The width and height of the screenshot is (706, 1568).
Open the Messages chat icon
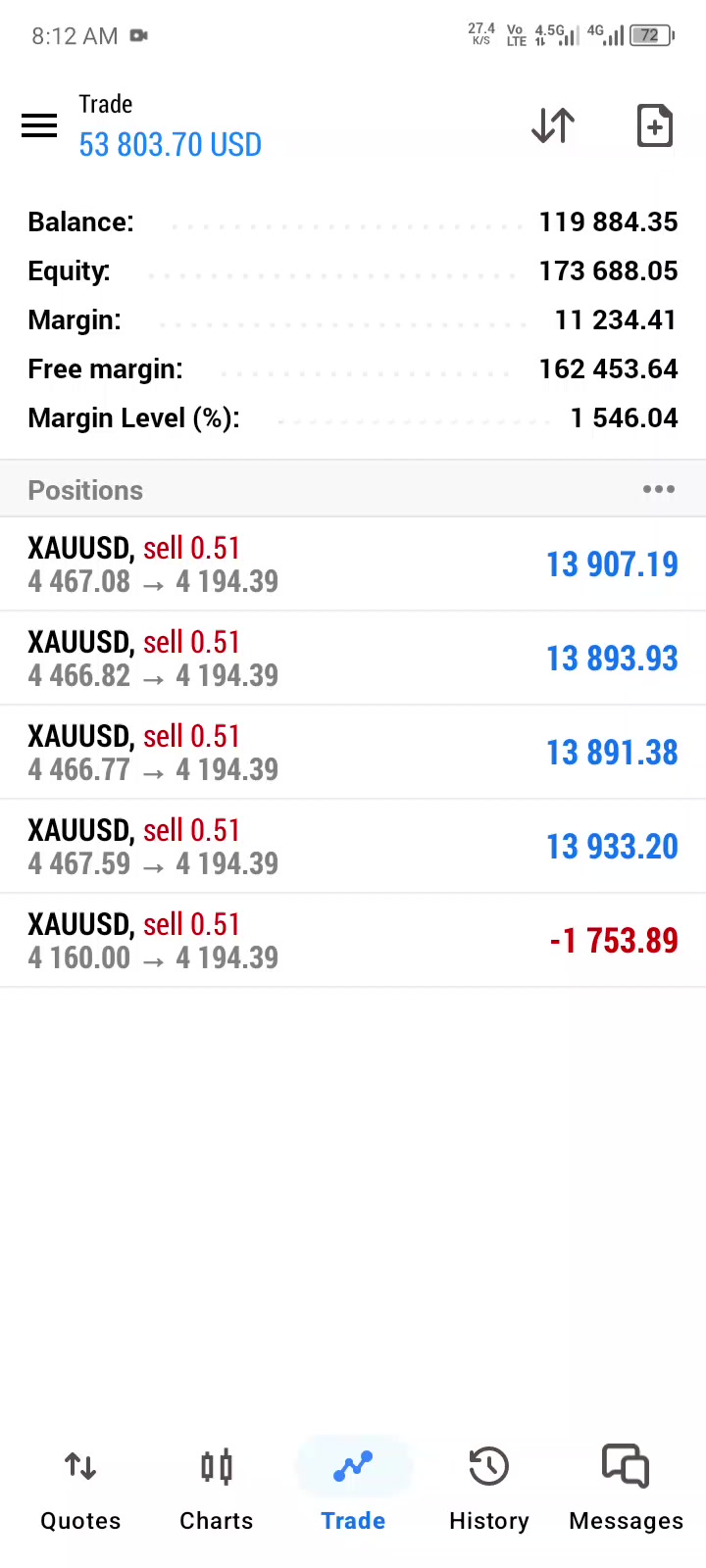(x=626, y=1467)
